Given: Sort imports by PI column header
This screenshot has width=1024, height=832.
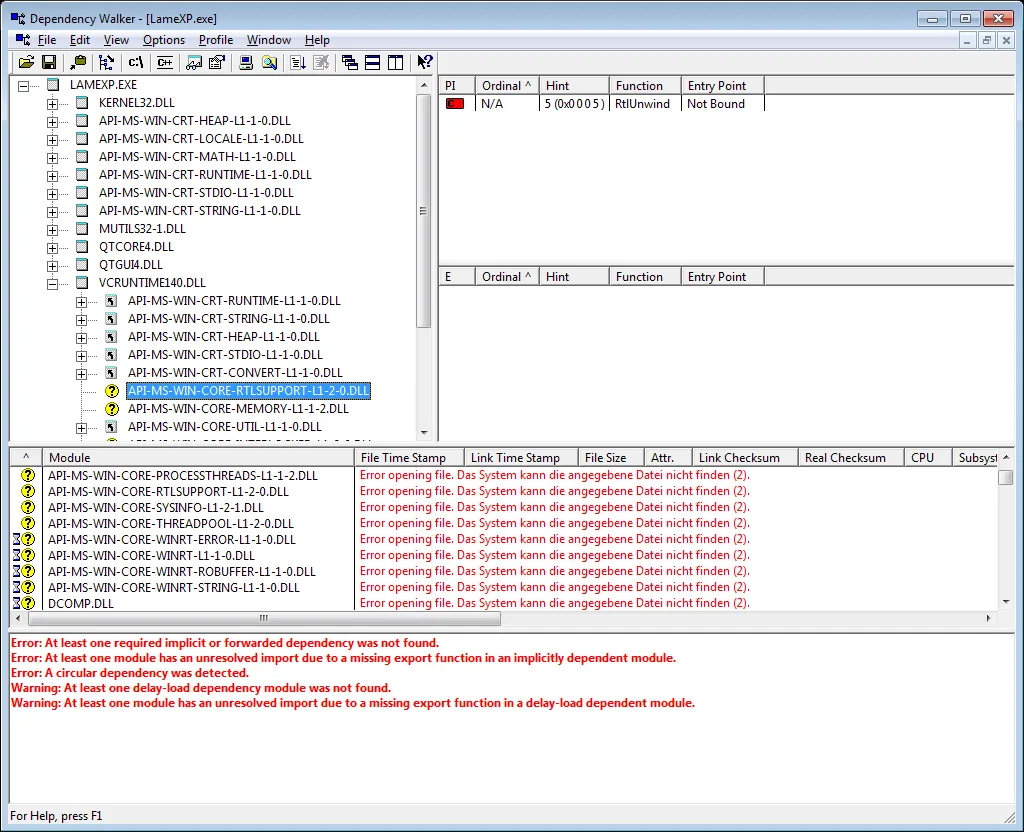Looking at the screenshot, I should tap(456, 86).
